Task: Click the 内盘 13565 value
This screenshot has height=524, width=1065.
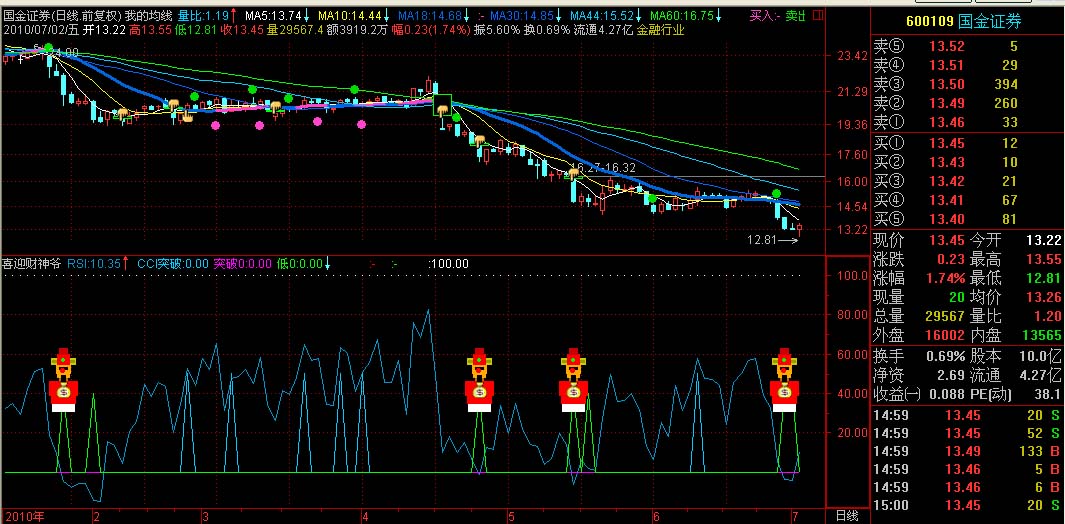Action: [x=1041, y=335]
